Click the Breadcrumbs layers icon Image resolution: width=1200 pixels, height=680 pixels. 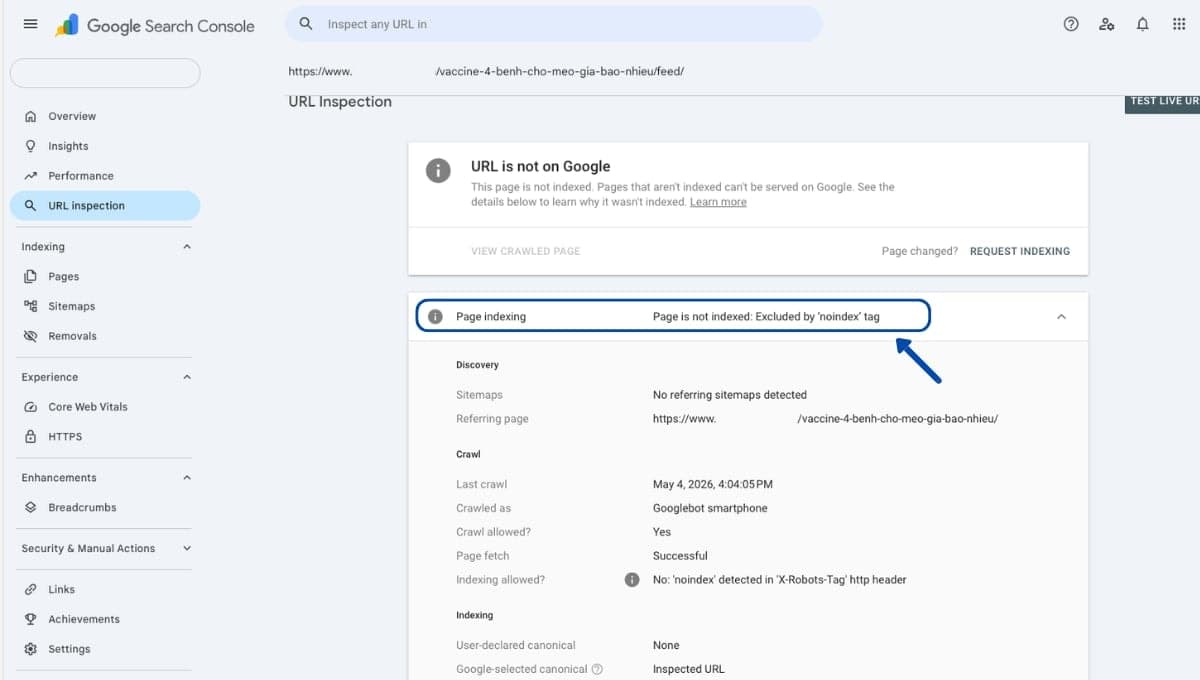click(30, 507)
